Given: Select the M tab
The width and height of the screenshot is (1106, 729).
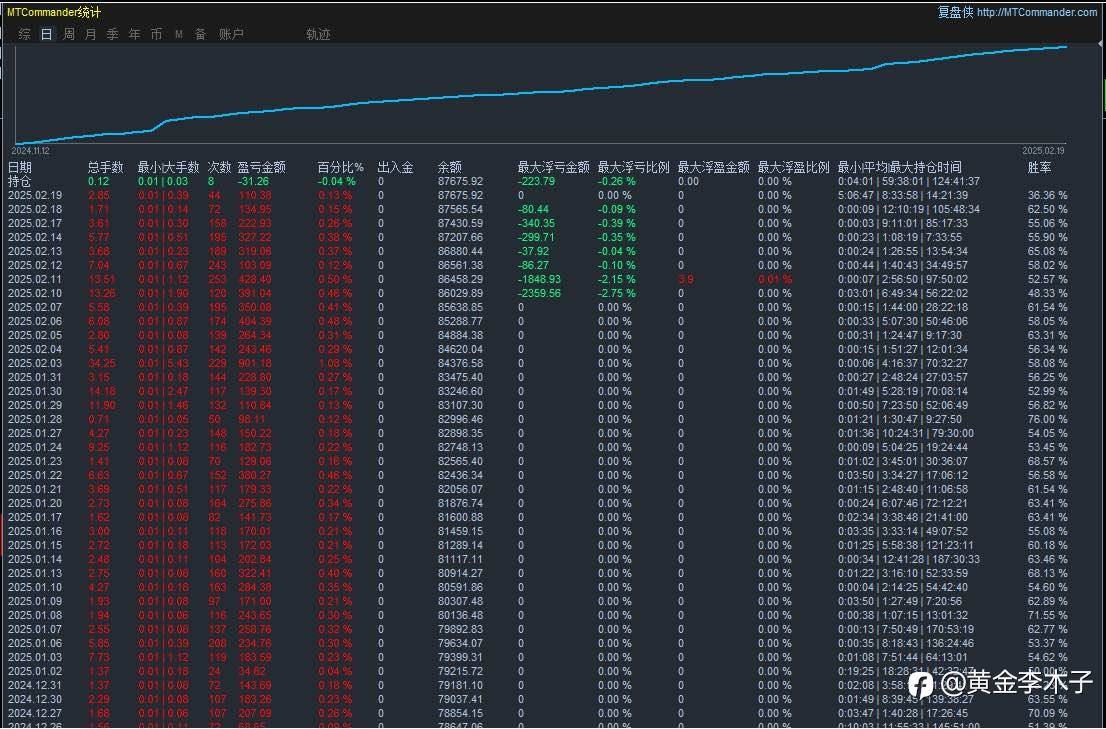Looking at the screenshot, I should [178, 34].
